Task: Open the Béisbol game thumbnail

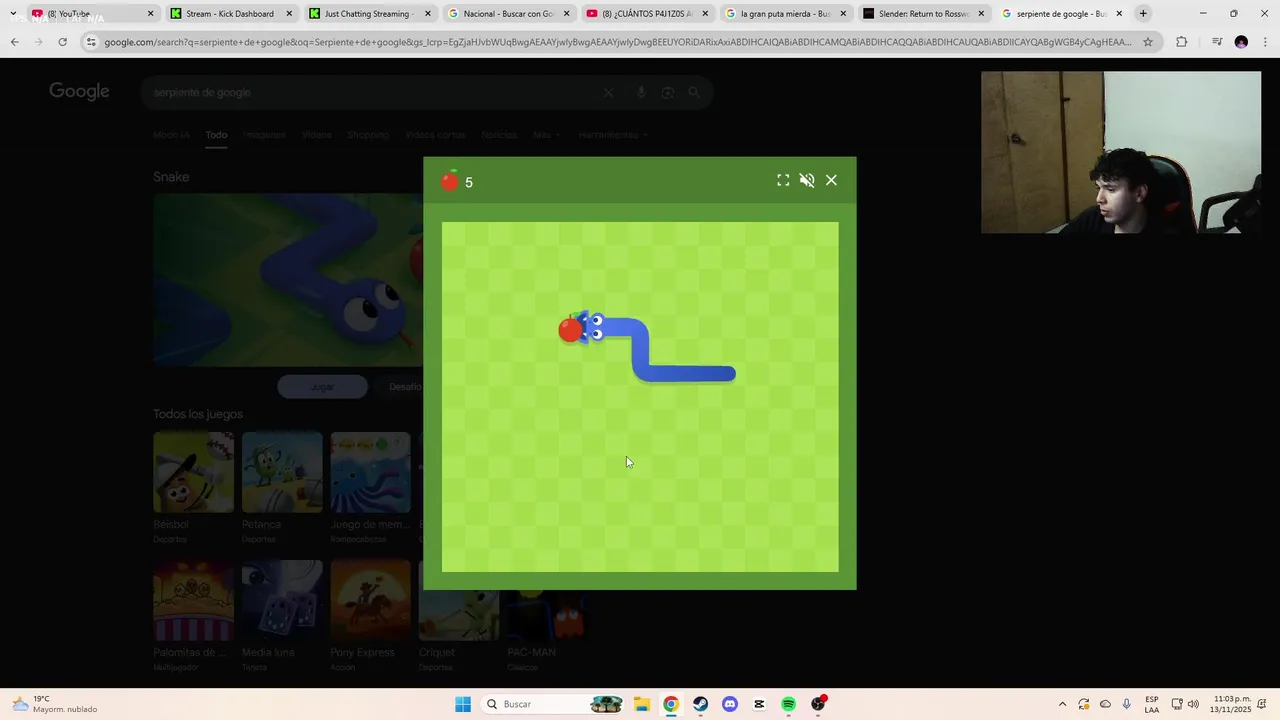Action: coord(193,472)
